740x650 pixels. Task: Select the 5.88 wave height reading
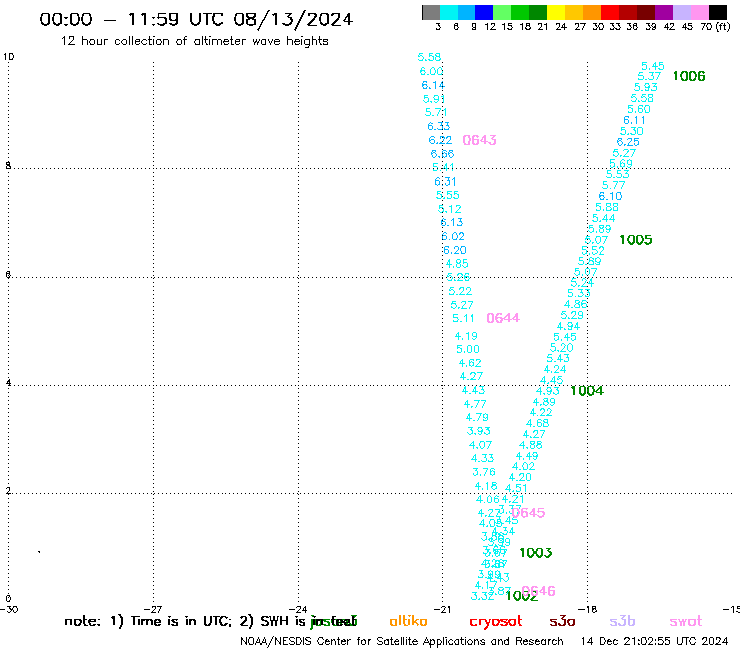pyautogui.click(x=607, y=207)
